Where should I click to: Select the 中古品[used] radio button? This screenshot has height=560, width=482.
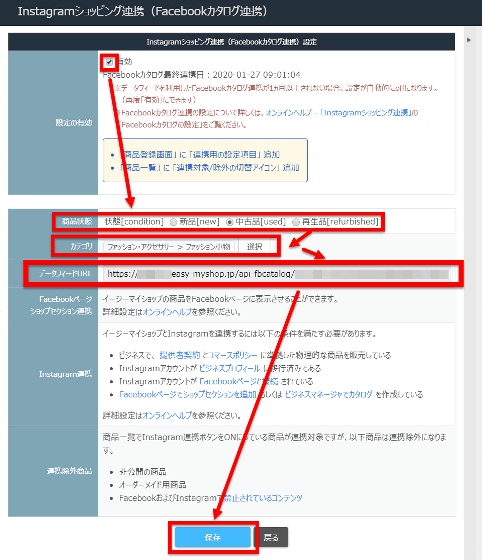point(230,222)
